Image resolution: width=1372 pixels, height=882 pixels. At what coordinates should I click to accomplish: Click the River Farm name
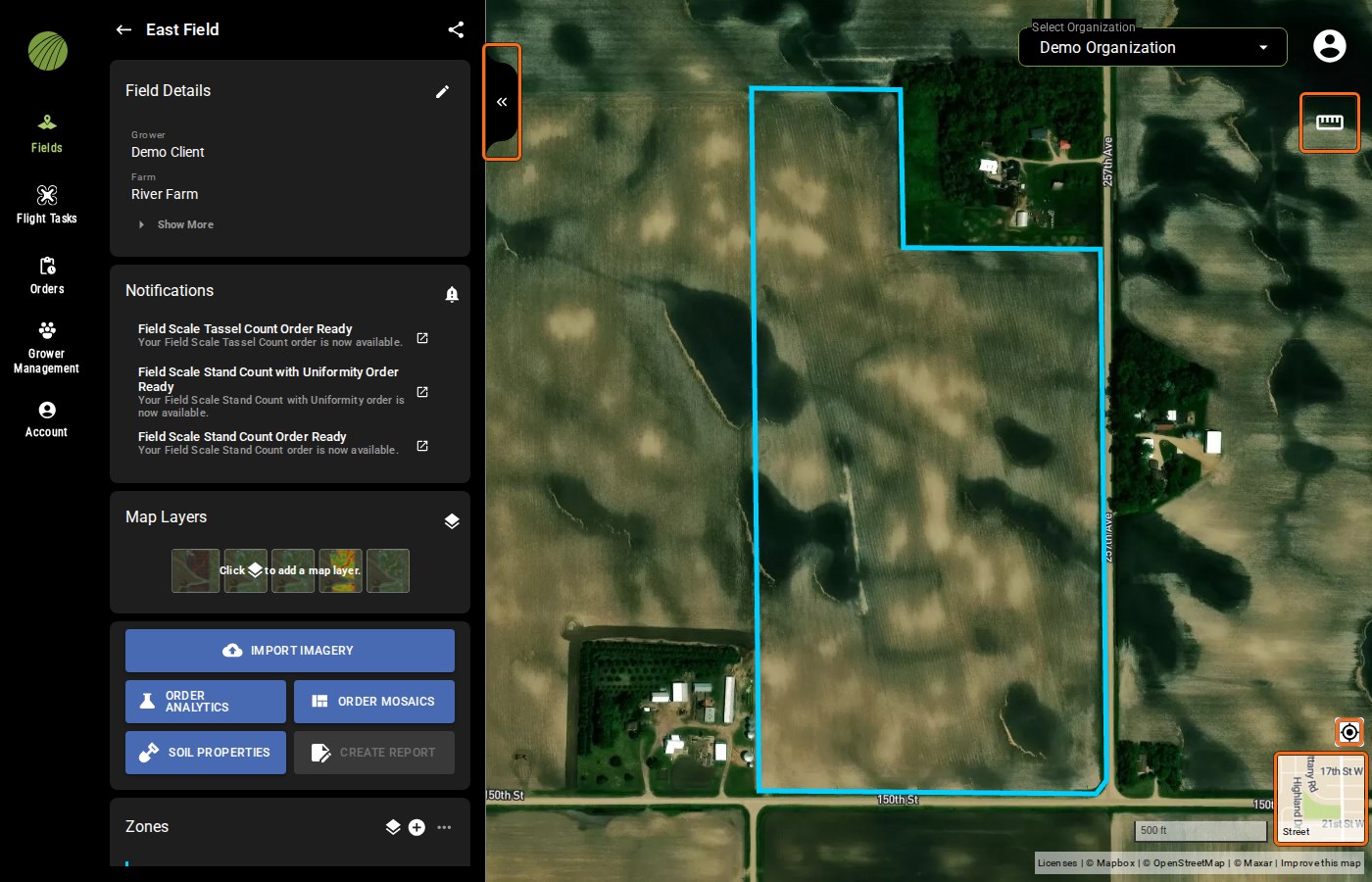click(165, 194)
